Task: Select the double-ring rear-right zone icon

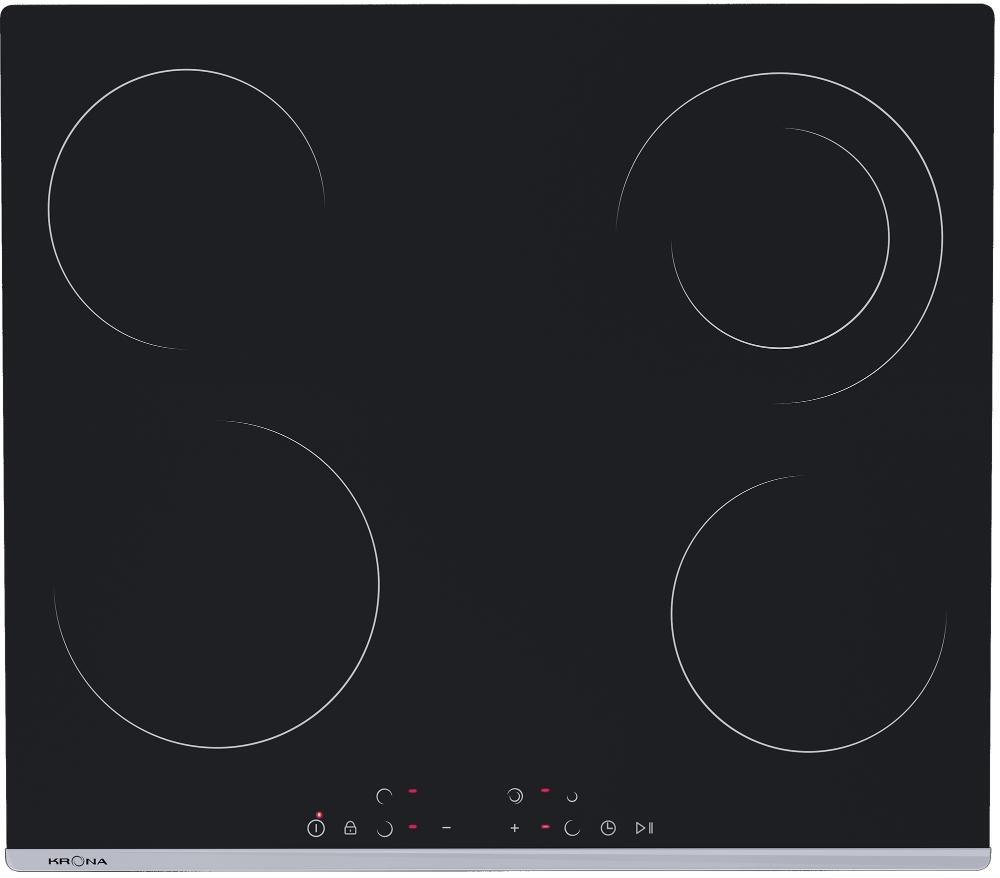Action: [515, 797]
